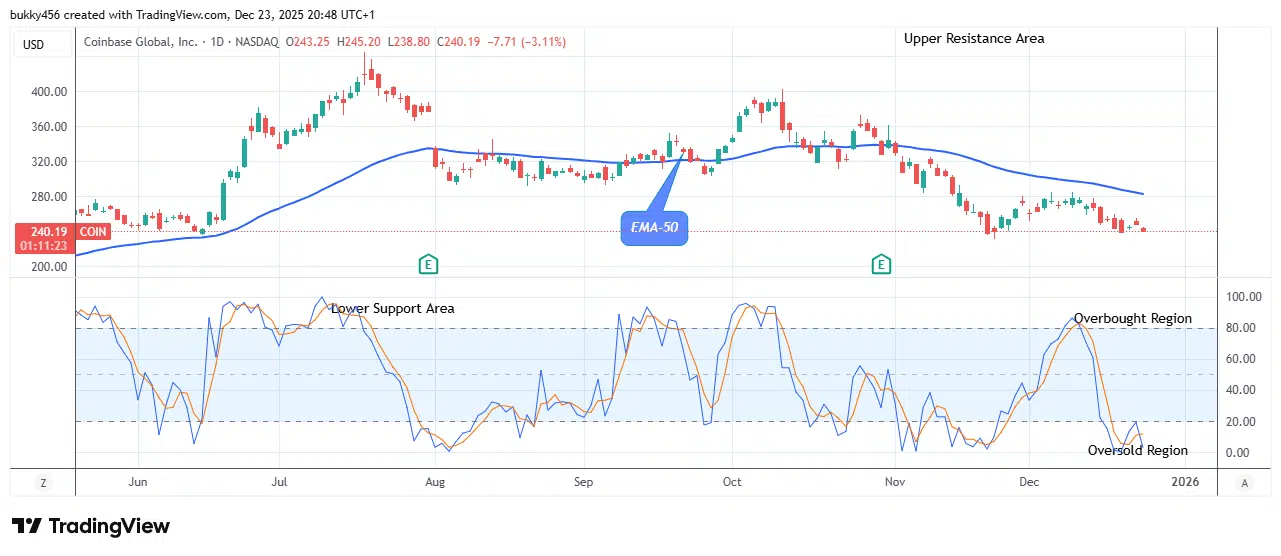Click the 240.19 current price label
Screen dimensions: 1281x556
tap(46, 231)
